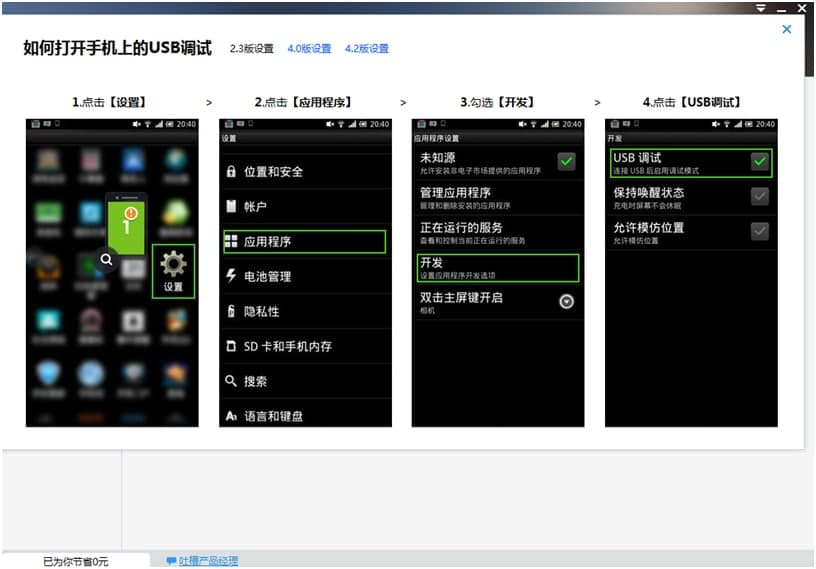Select the highlighted 应用程序 row
816x569 pixels.
click(x=305, y=242)
